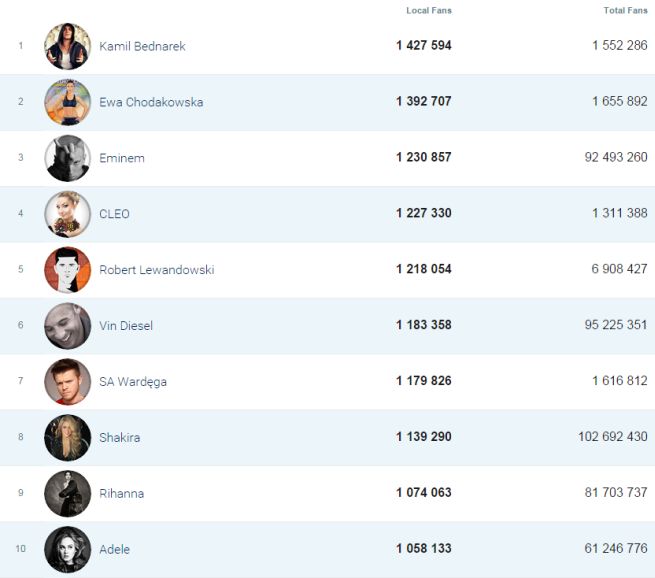Click Kamil Bednarek's profile avatar
Screen dimensions: 655x578
[x=67, y=46]
